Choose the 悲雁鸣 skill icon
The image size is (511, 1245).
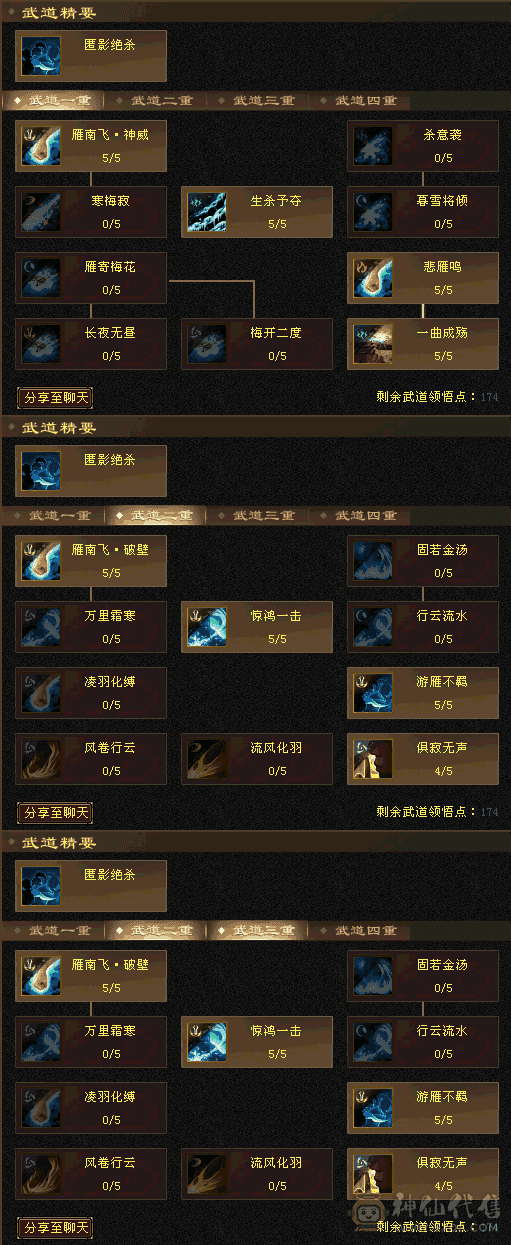pos(372,278)
